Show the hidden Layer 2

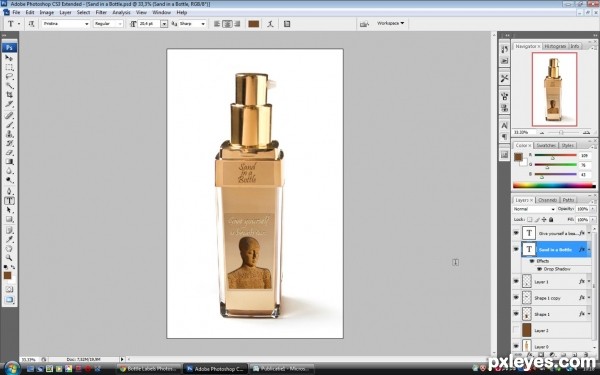tap(516, 330)
